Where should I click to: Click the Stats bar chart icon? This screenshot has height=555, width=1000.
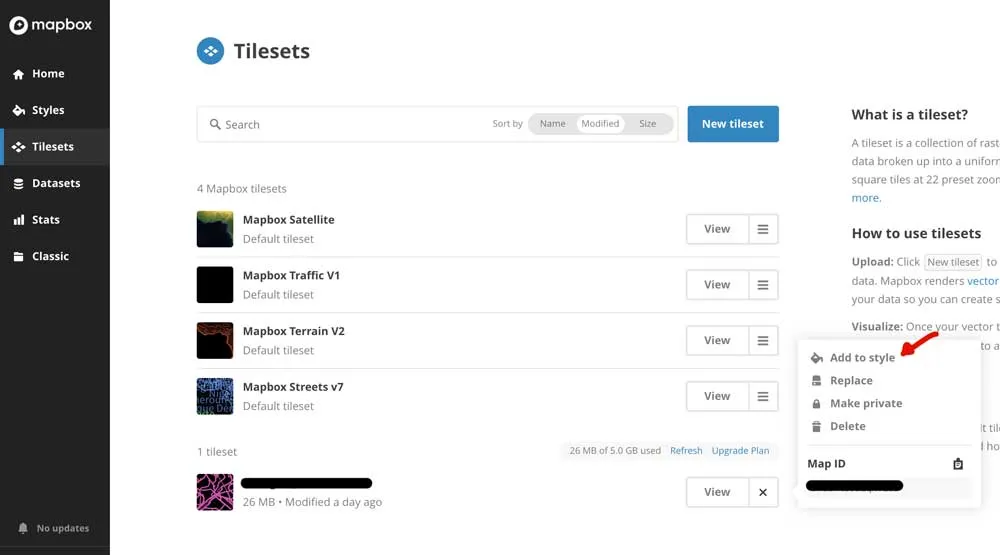18,220
